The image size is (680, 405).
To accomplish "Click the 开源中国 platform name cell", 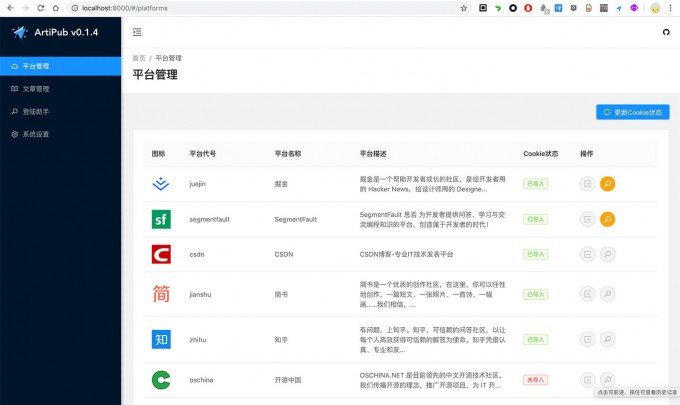I will coord(288,380).
